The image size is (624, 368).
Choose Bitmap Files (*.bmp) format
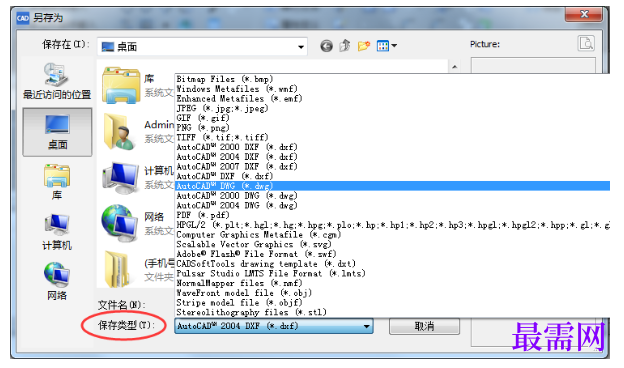(x=225, y=79)
